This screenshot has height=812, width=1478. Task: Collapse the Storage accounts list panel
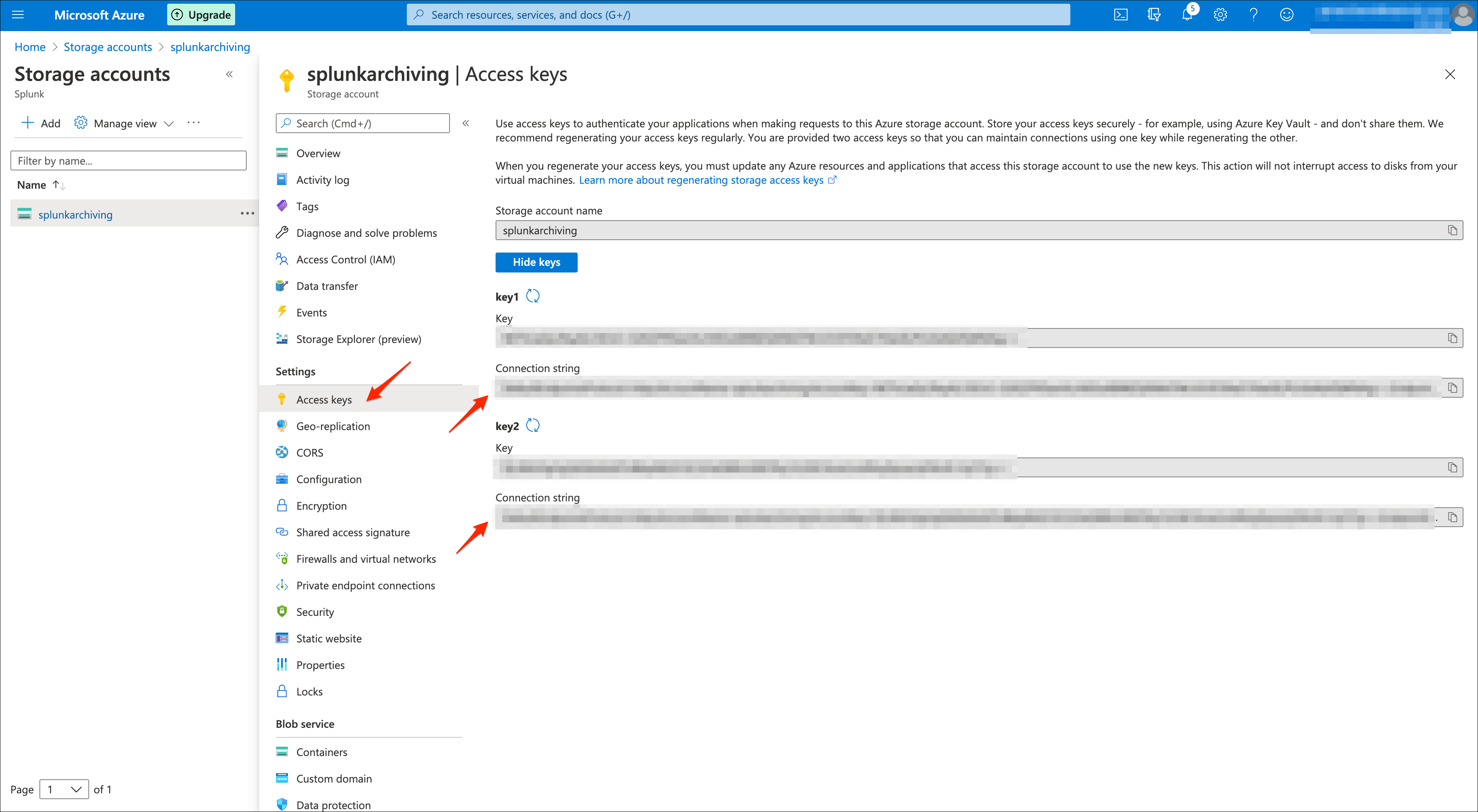[x=229, y=74]
